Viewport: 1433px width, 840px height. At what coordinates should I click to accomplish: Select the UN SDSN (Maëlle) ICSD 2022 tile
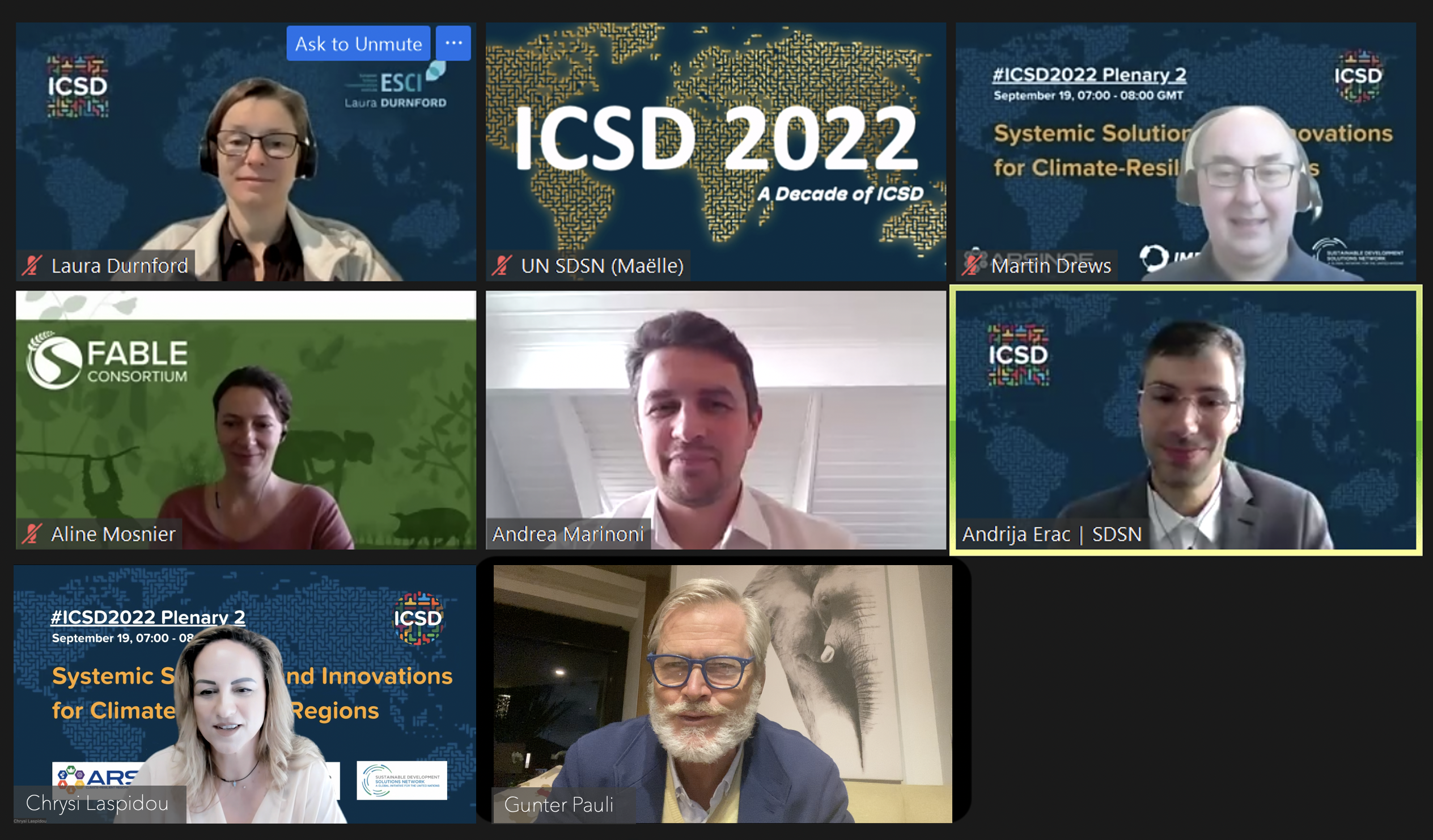tap(716, 152)
